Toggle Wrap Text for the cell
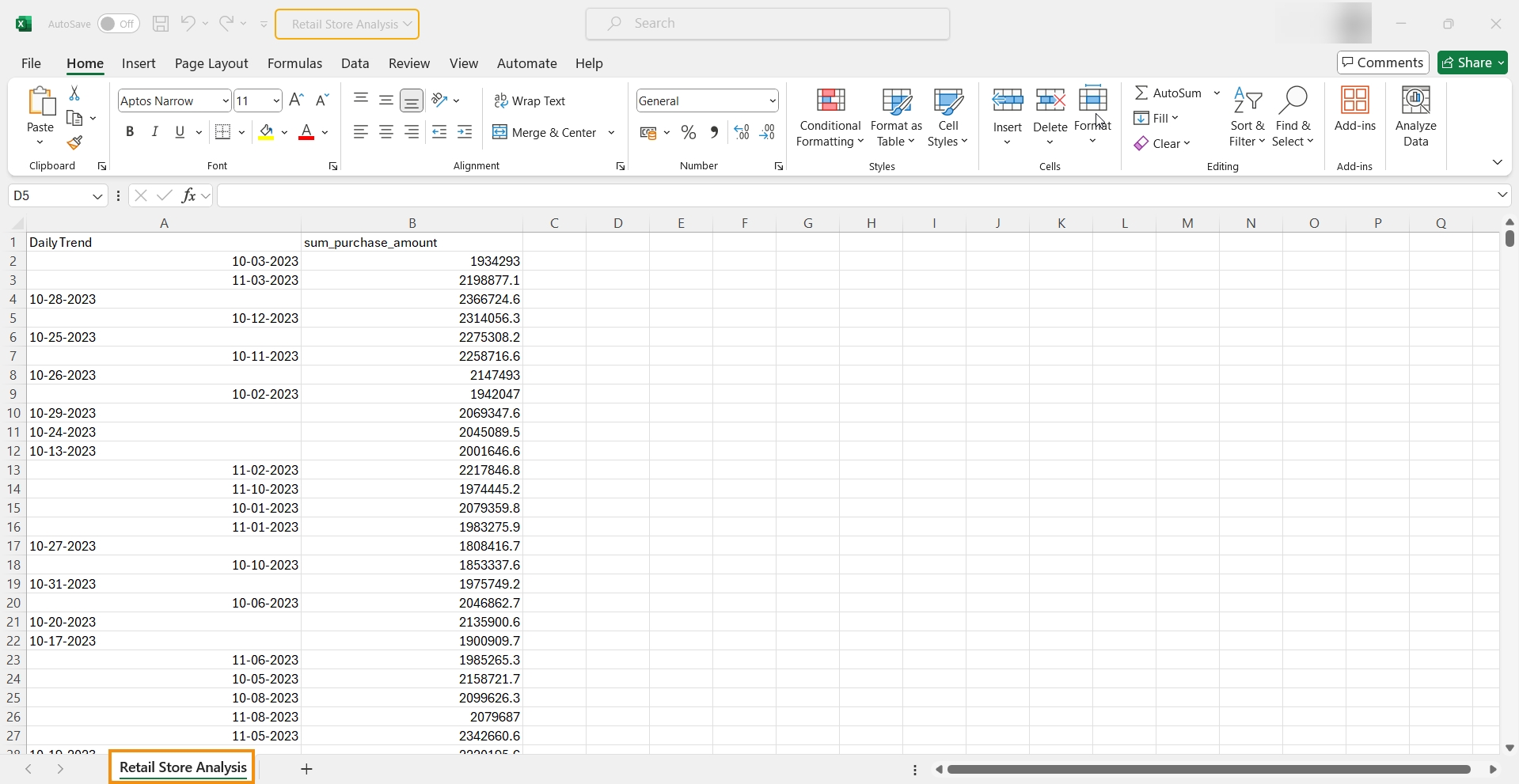 530,100
